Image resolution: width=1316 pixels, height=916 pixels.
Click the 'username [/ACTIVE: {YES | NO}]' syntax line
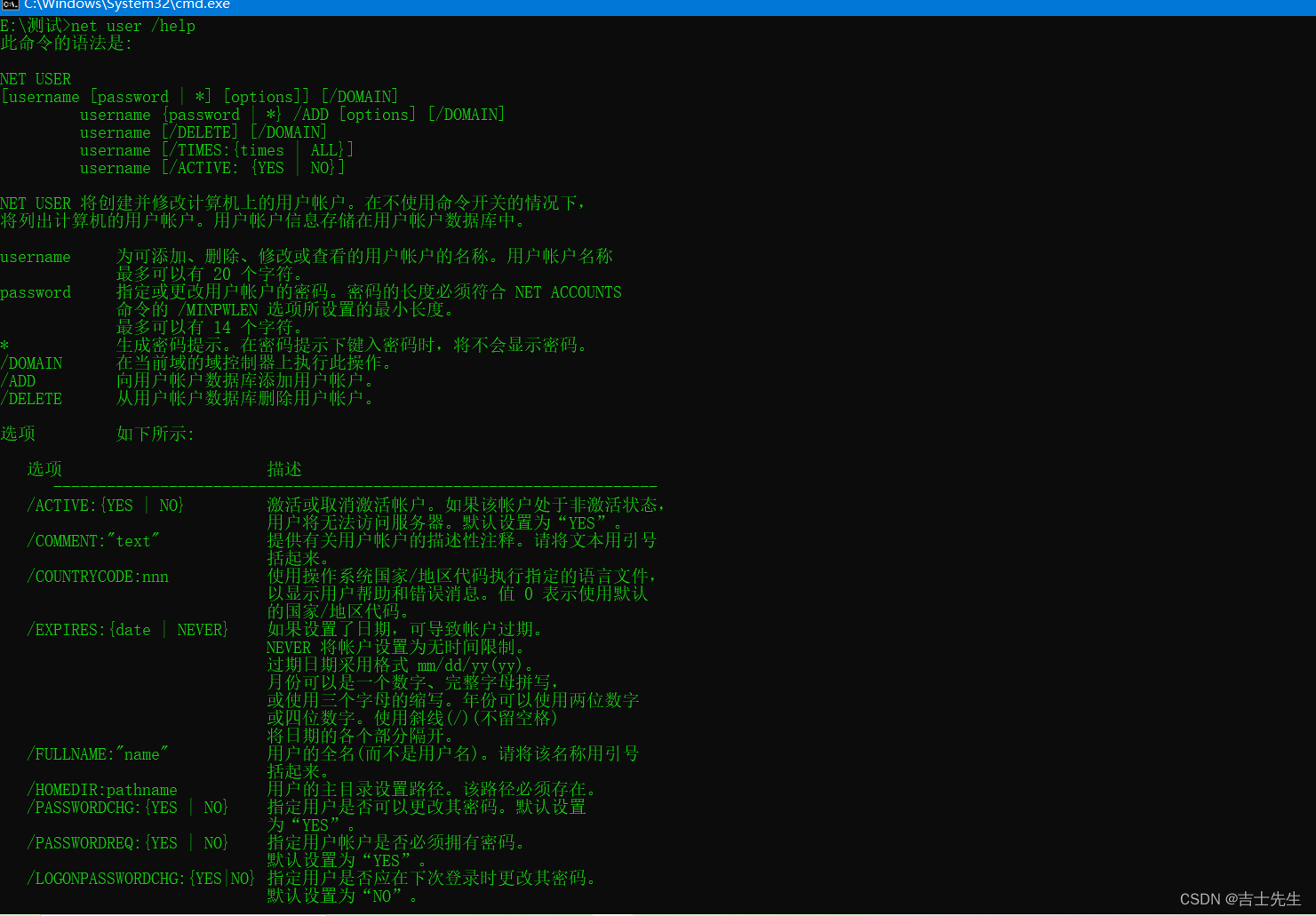coord(212,168)
